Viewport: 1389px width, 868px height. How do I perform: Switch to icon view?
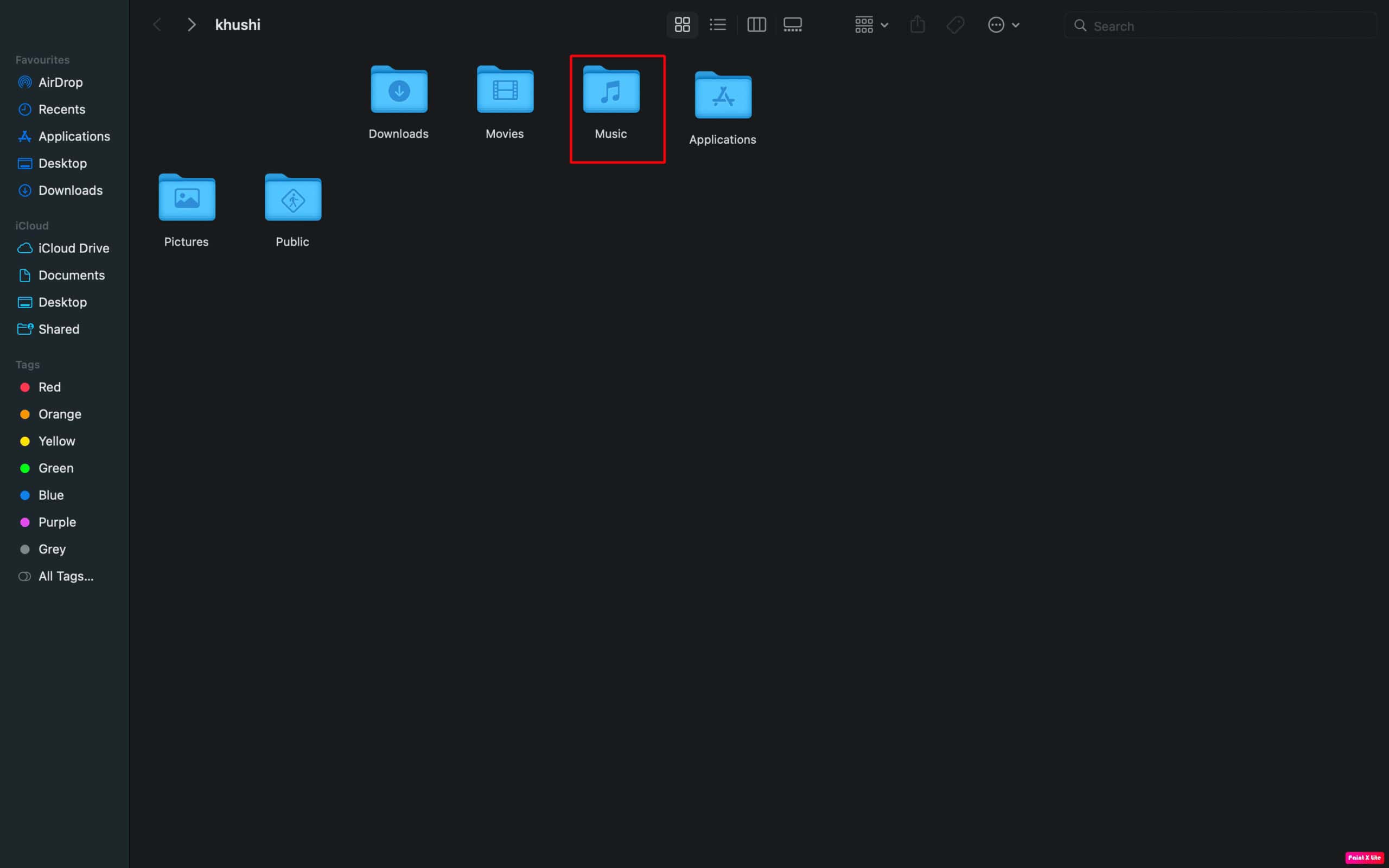[682, 25]
